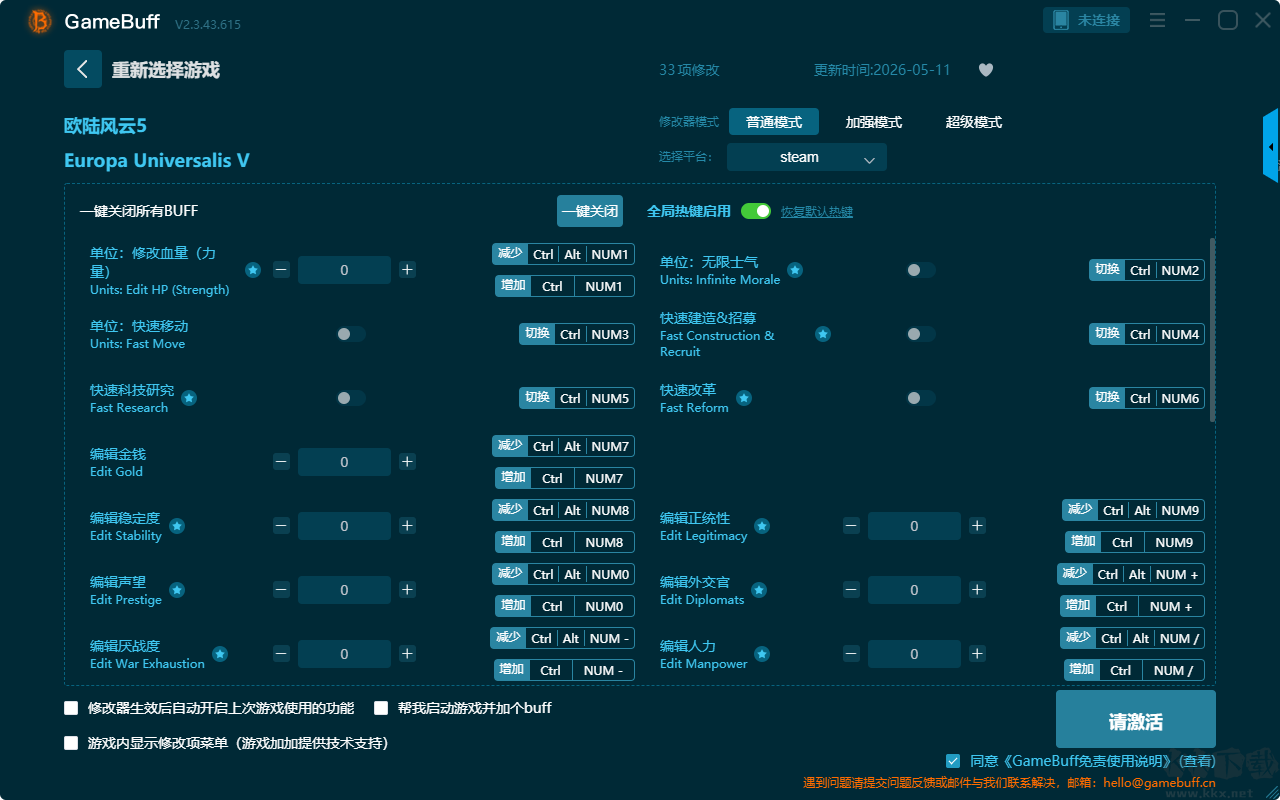Decrease Edit Prestige with minus button
Image resolution: width=1280 pixels, height=800 pixels.
(282, 590)
